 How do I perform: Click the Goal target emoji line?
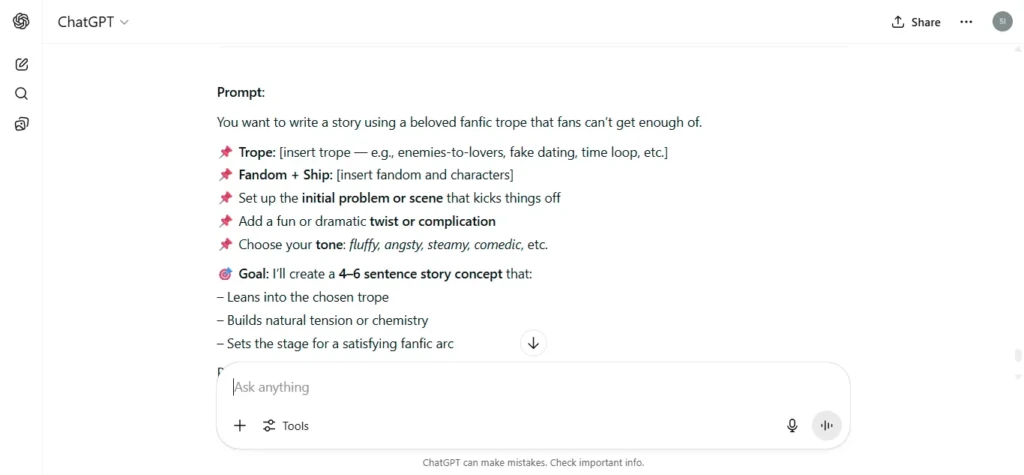[x=375, y=274]
